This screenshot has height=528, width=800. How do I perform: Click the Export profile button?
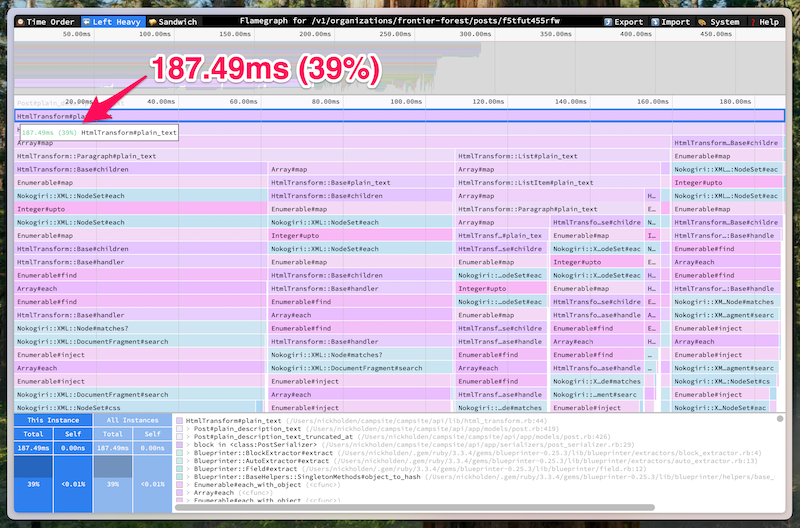click(x=623, y=21)
